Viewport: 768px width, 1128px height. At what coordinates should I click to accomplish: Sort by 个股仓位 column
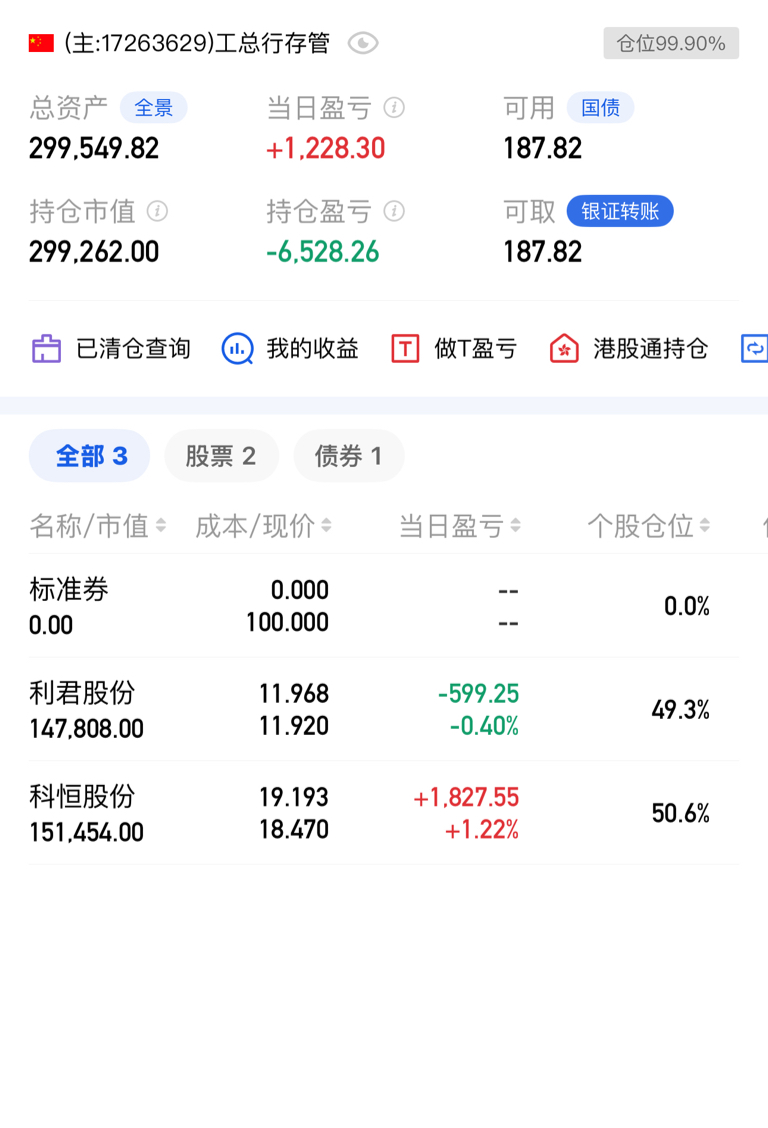coord(649,527)
